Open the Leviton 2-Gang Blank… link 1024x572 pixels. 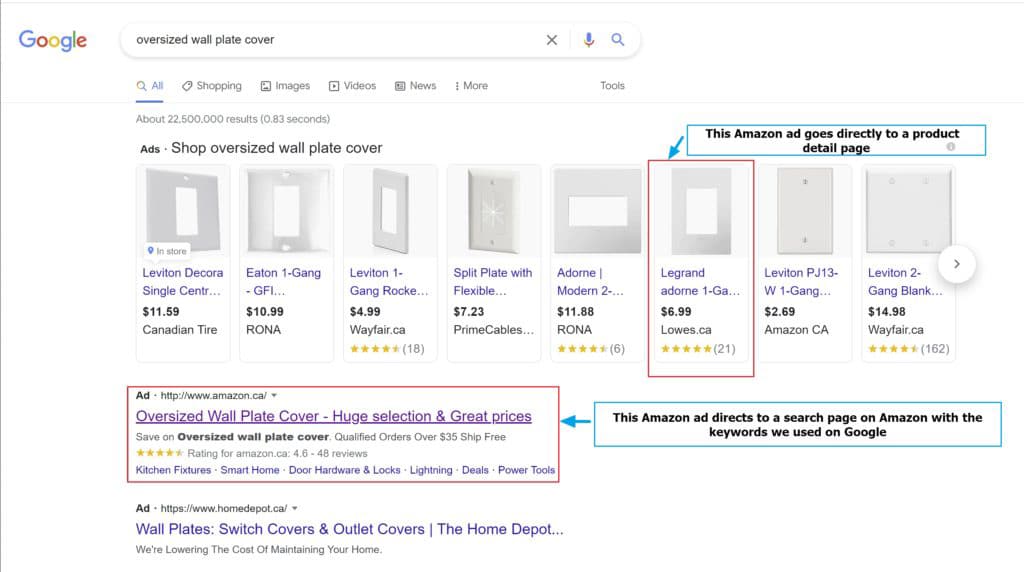[905, 281]
